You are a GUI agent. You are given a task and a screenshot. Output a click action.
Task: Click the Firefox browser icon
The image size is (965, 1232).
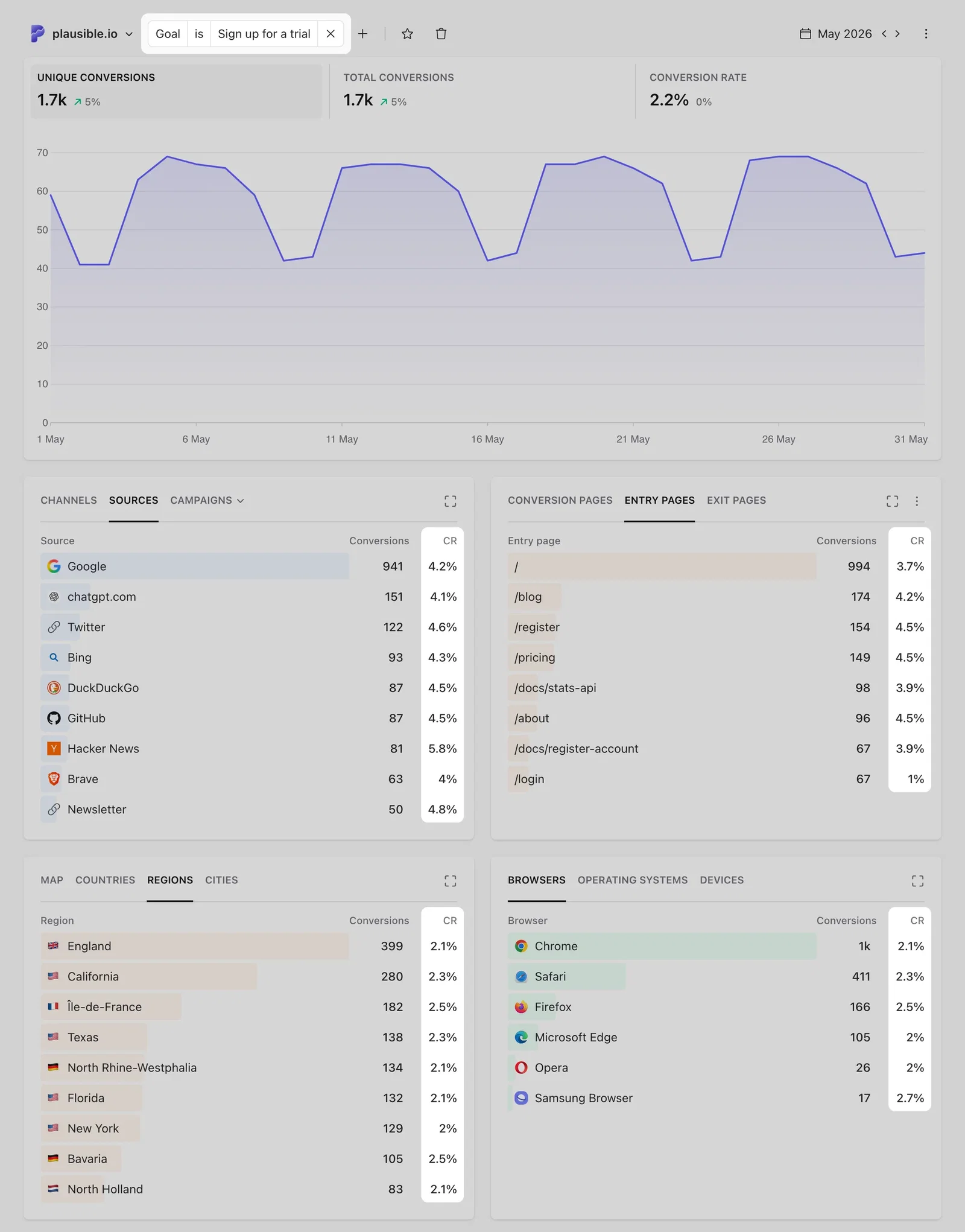(x=521, y=1006)
